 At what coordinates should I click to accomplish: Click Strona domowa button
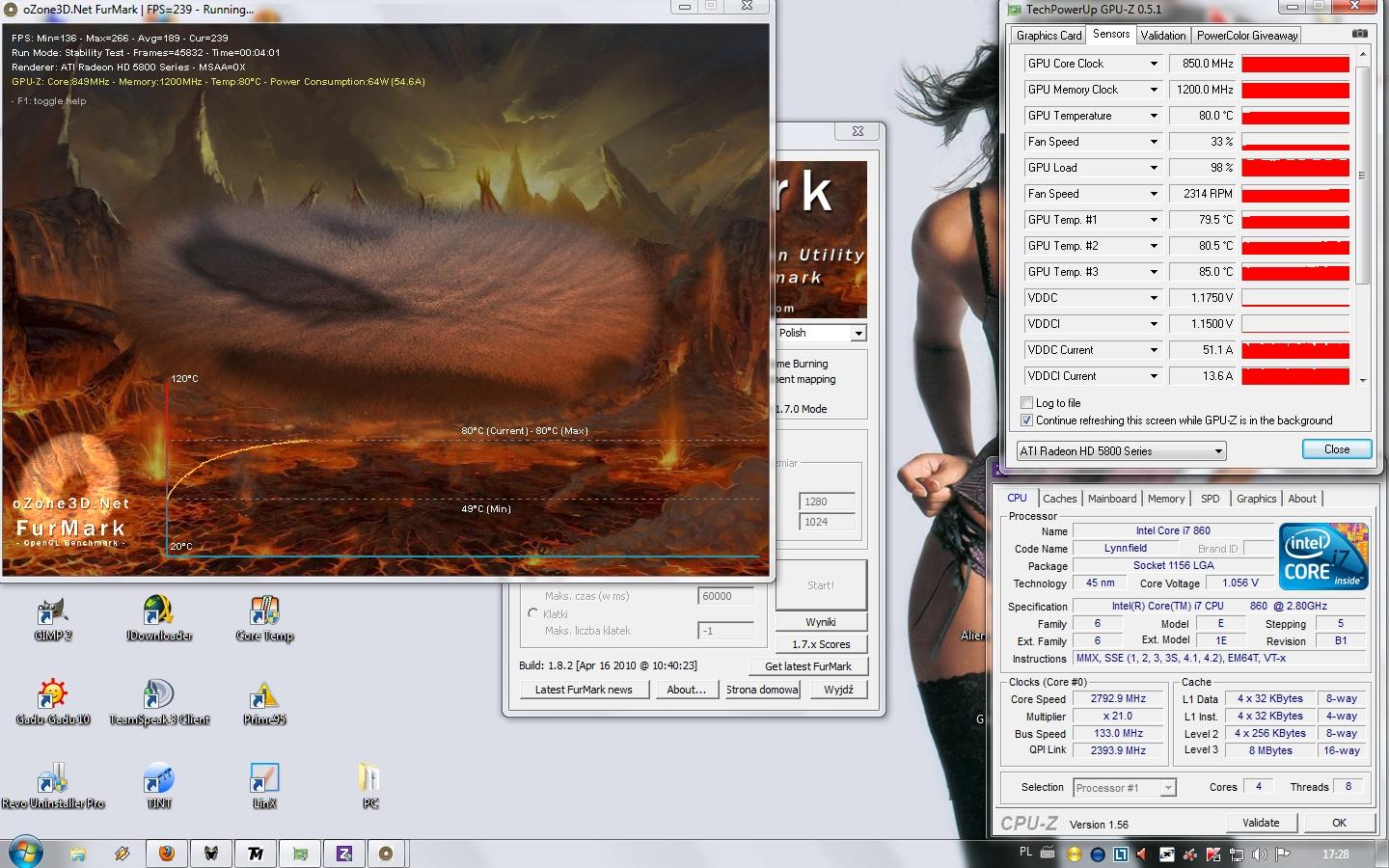(762, 690)
